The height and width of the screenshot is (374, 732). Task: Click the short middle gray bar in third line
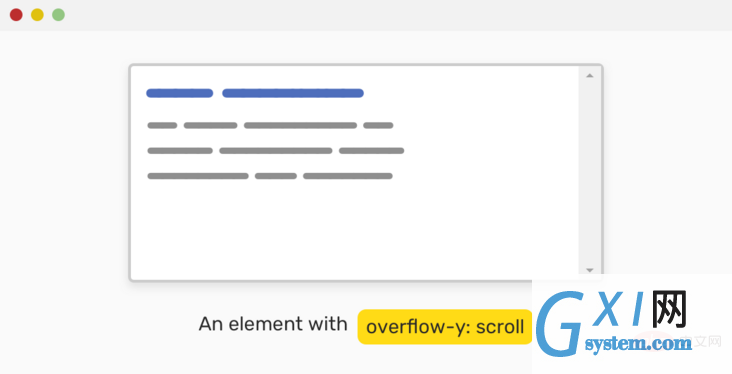(275, 176)
